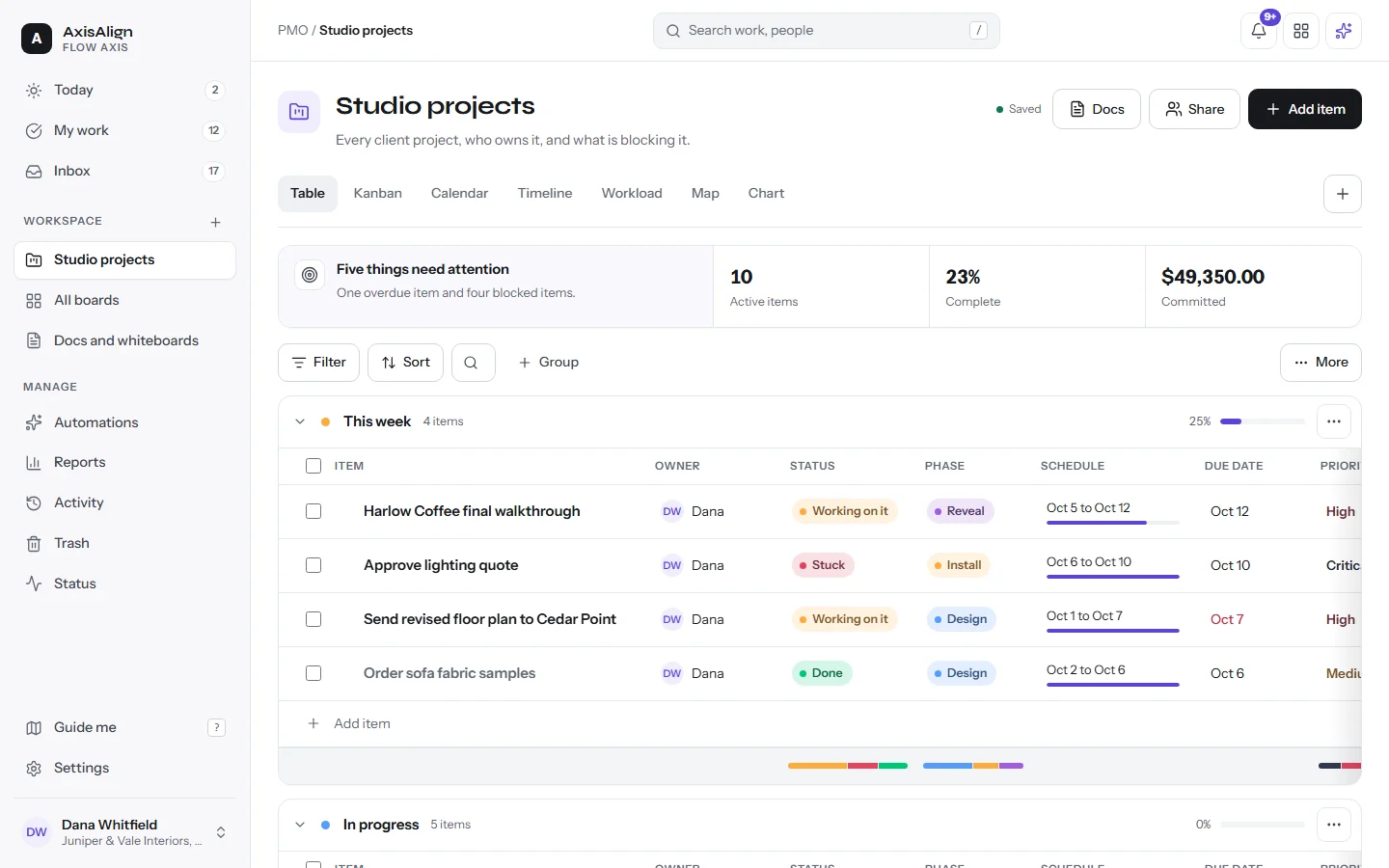Focus the Search work, people field
The image size is (1389, 868).
click(x=827, y=31)
